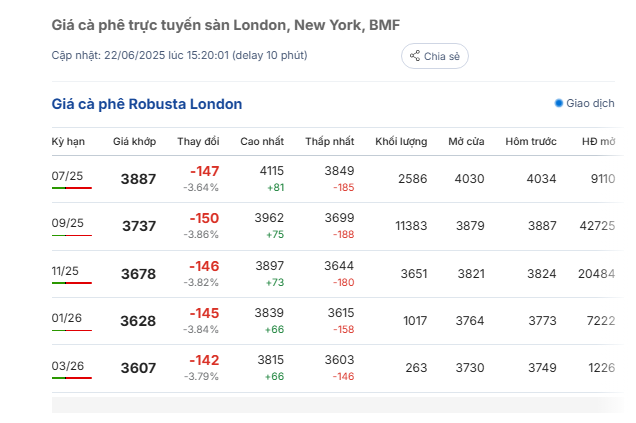Click the lowest price 3849
Image resolution: width=636 pixels, height=423 pixels.
tap(339, 171)
